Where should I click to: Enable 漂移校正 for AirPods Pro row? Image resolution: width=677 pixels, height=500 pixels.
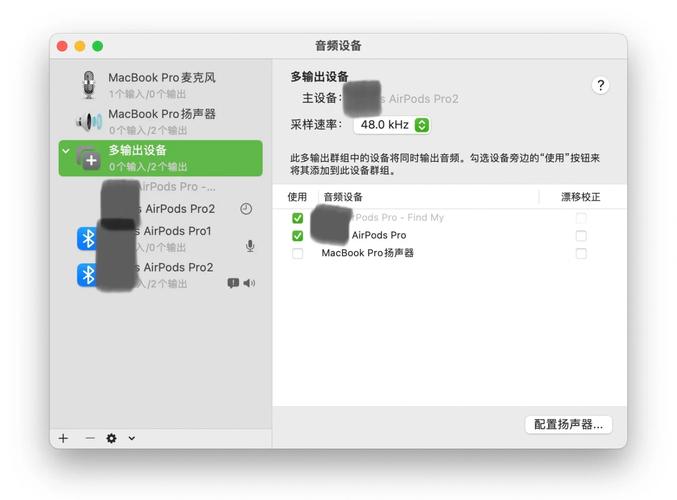point(581,236)
